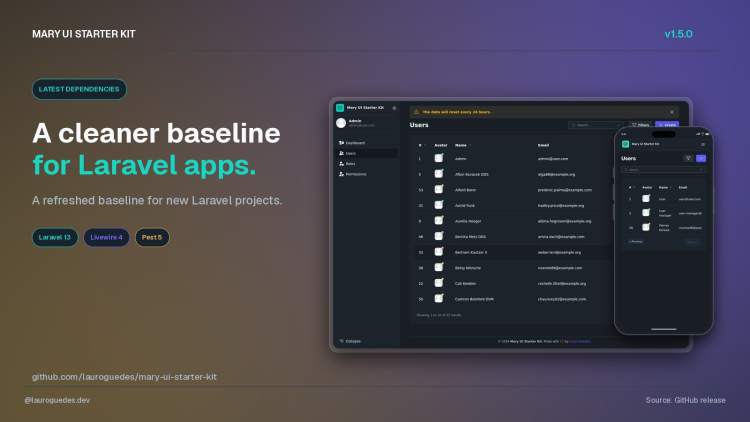
Task: Click the Previous pagination button on phone
Action: pos(635,242)
